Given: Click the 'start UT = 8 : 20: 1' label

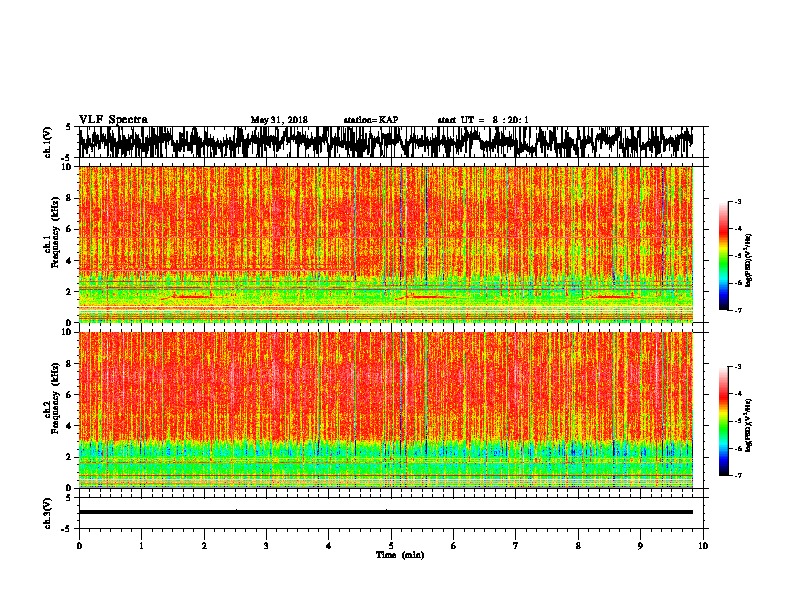Looking at the screenshot, I should coord(483,120).
